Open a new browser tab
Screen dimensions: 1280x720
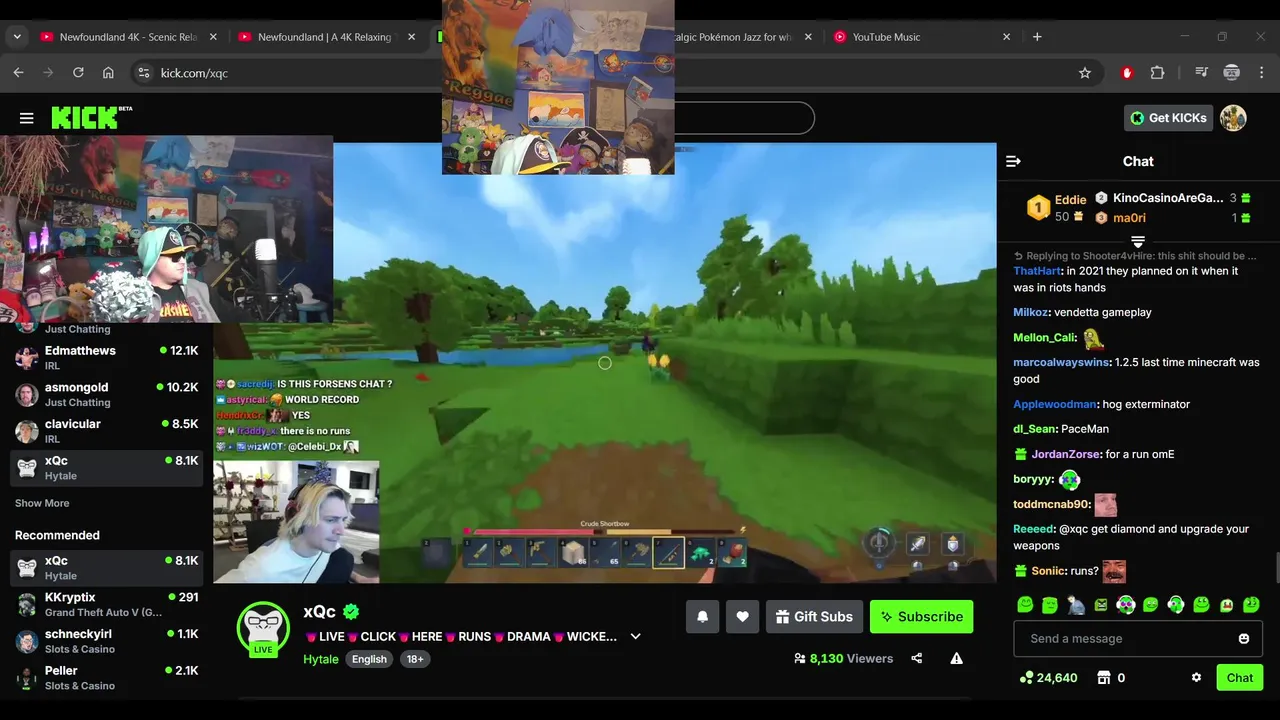tap(1037, 37)
